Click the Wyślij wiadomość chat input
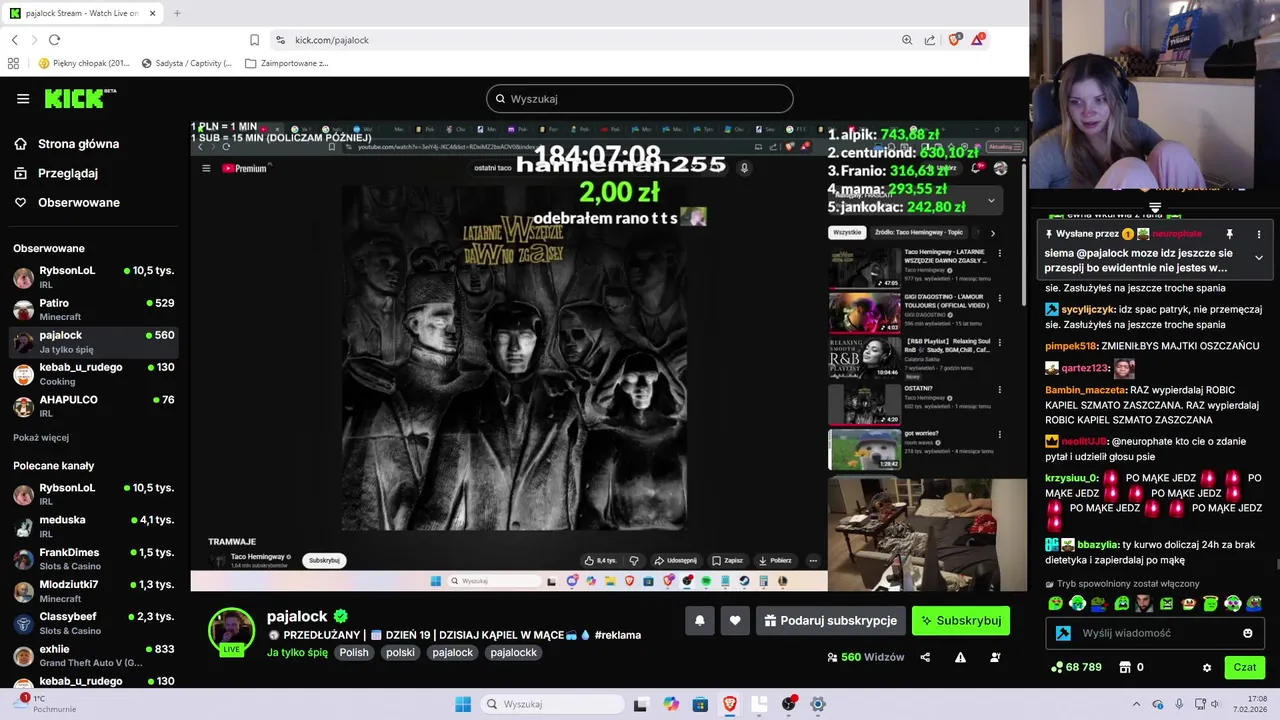The height and width of the screenshot is (720, 1280). pyautogui.click(x=1155, y=633)
